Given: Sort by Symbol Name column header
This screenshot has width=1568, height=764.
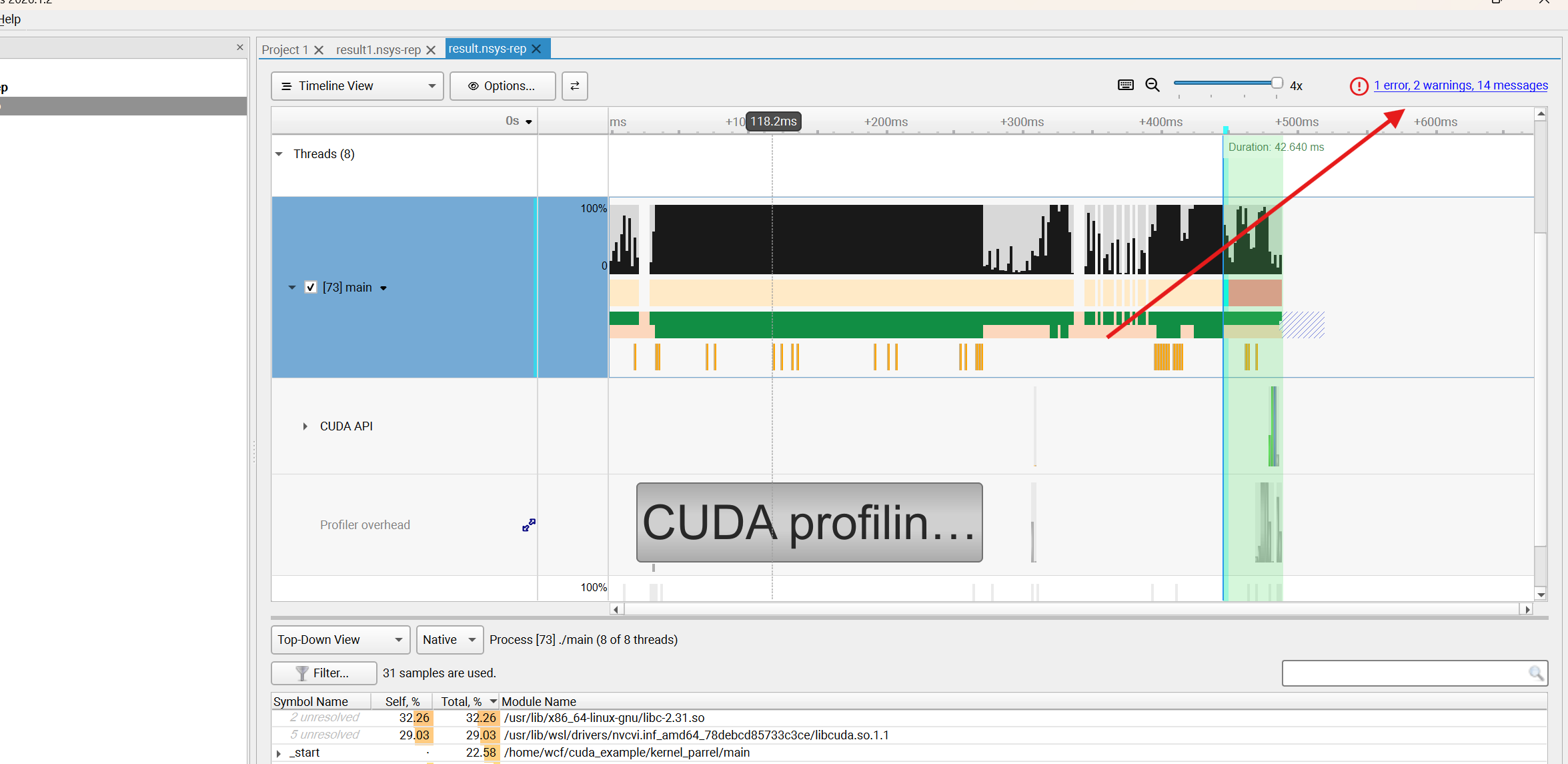Looking at the screenshot, I should click(x=321, y=701).
